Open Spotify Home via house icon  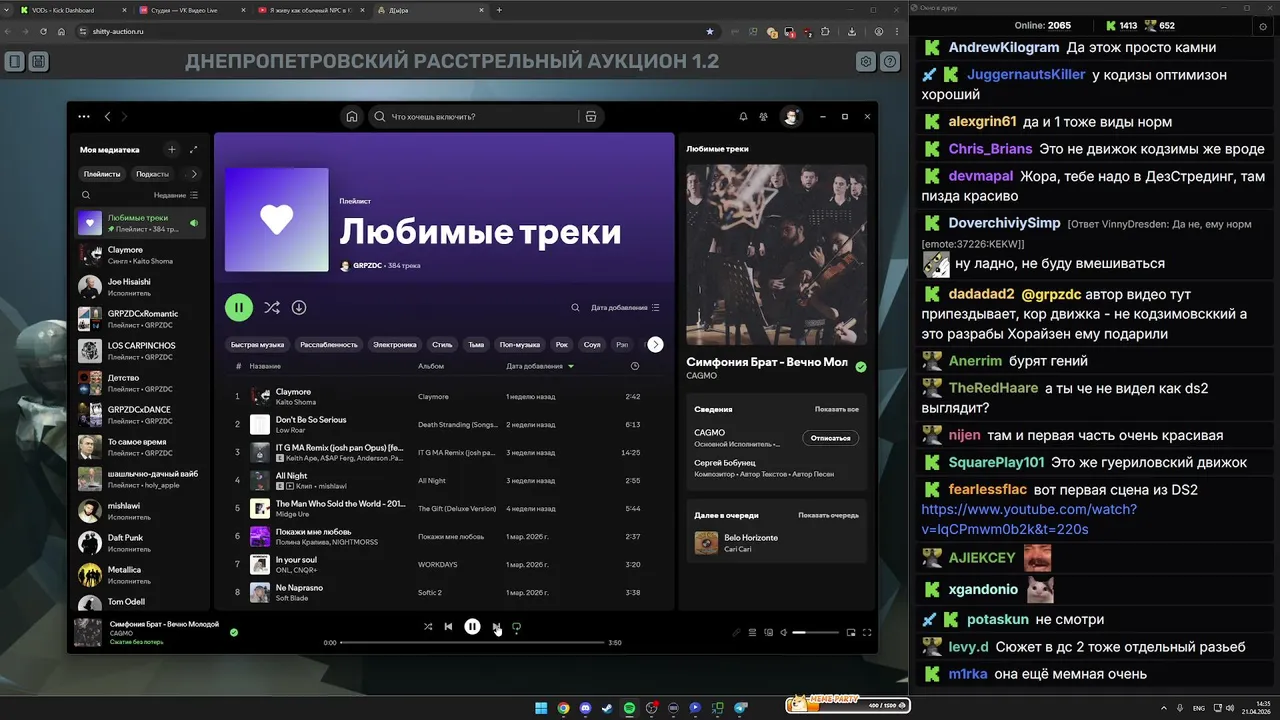coord(352,117)
